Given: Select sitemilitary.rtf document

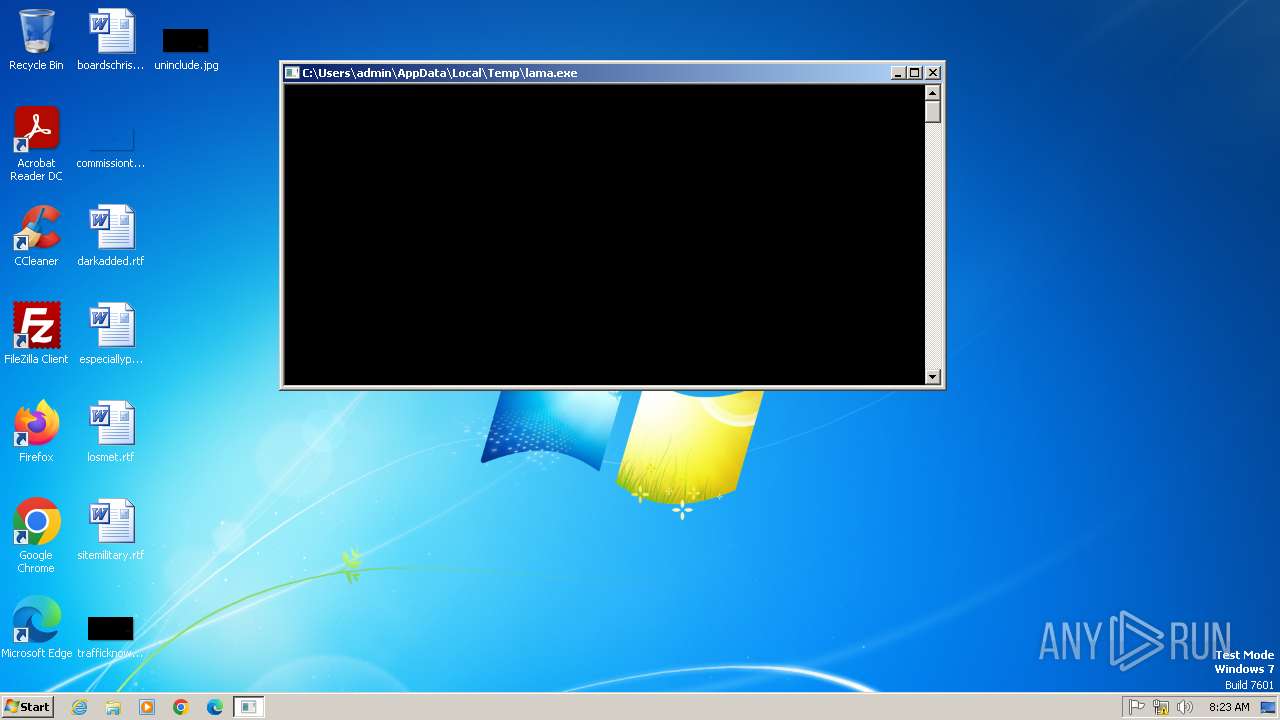Looking at the screenshot, I should click(x=111, y=530).
